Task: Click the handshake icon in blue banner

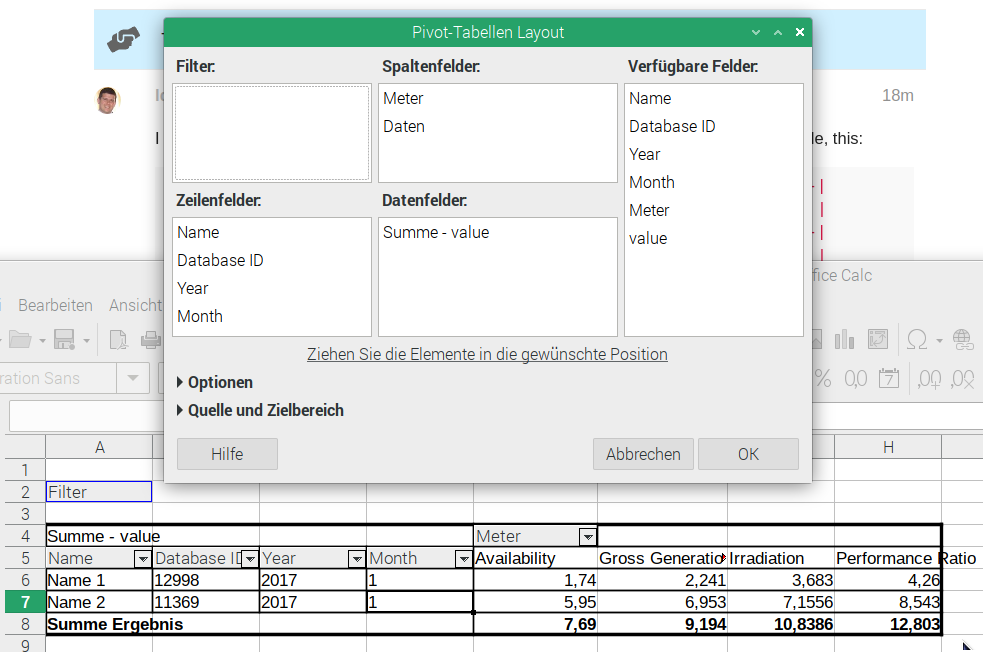Action: click(124, 39)
